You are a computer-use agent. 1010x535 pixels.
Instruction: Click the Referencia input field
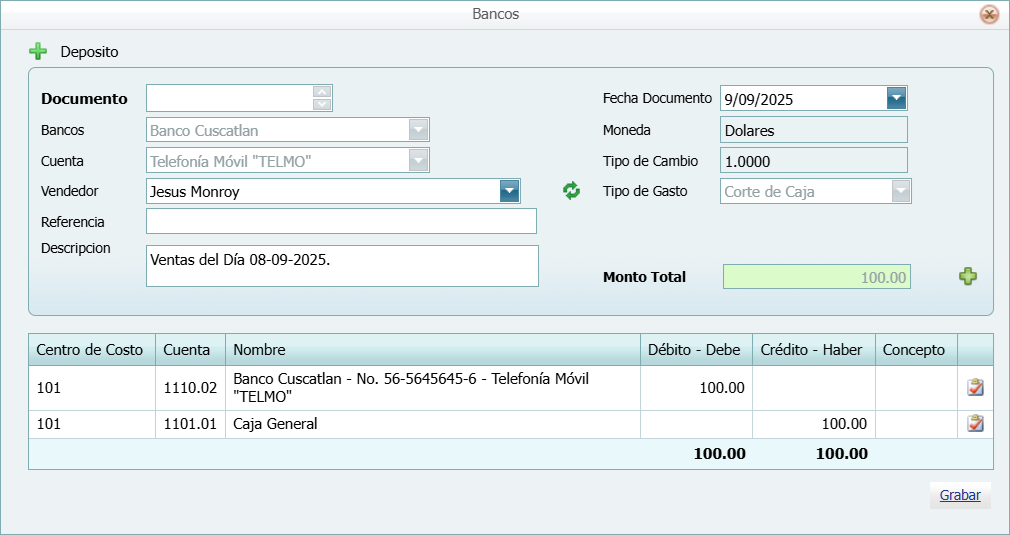[x=341, y=221]
